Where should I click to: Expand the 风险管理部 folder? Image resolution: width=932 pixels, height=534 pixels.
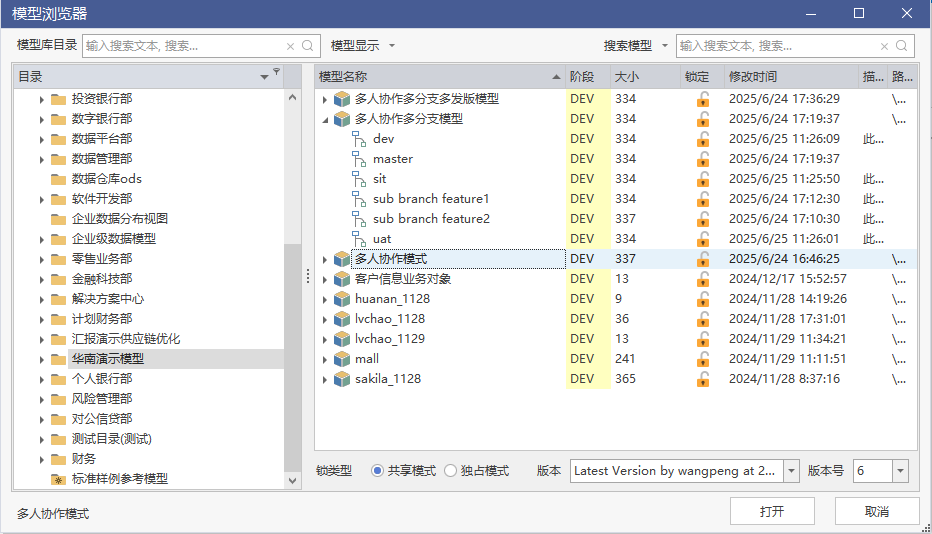pyautogui.click(x=42, y=400)
